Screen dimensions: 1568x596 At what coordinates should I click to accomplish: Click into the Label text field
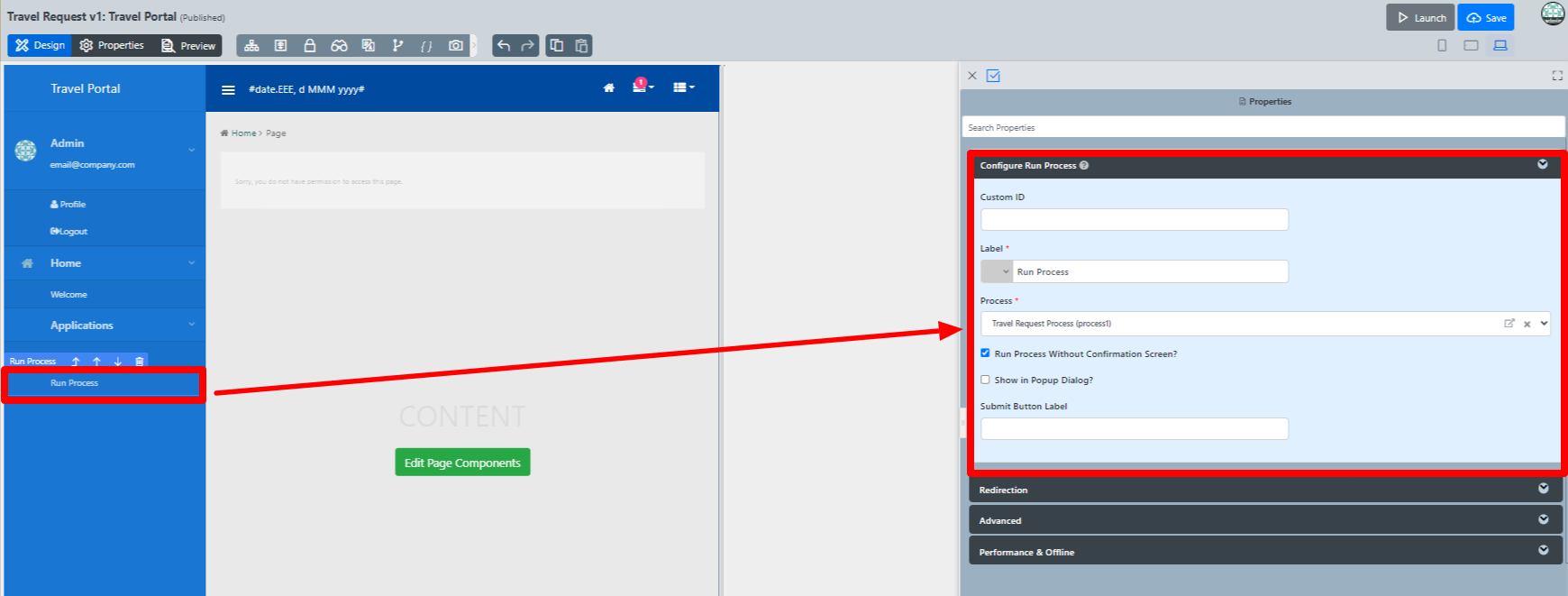pyautogui.click(x=1151, y=271)
